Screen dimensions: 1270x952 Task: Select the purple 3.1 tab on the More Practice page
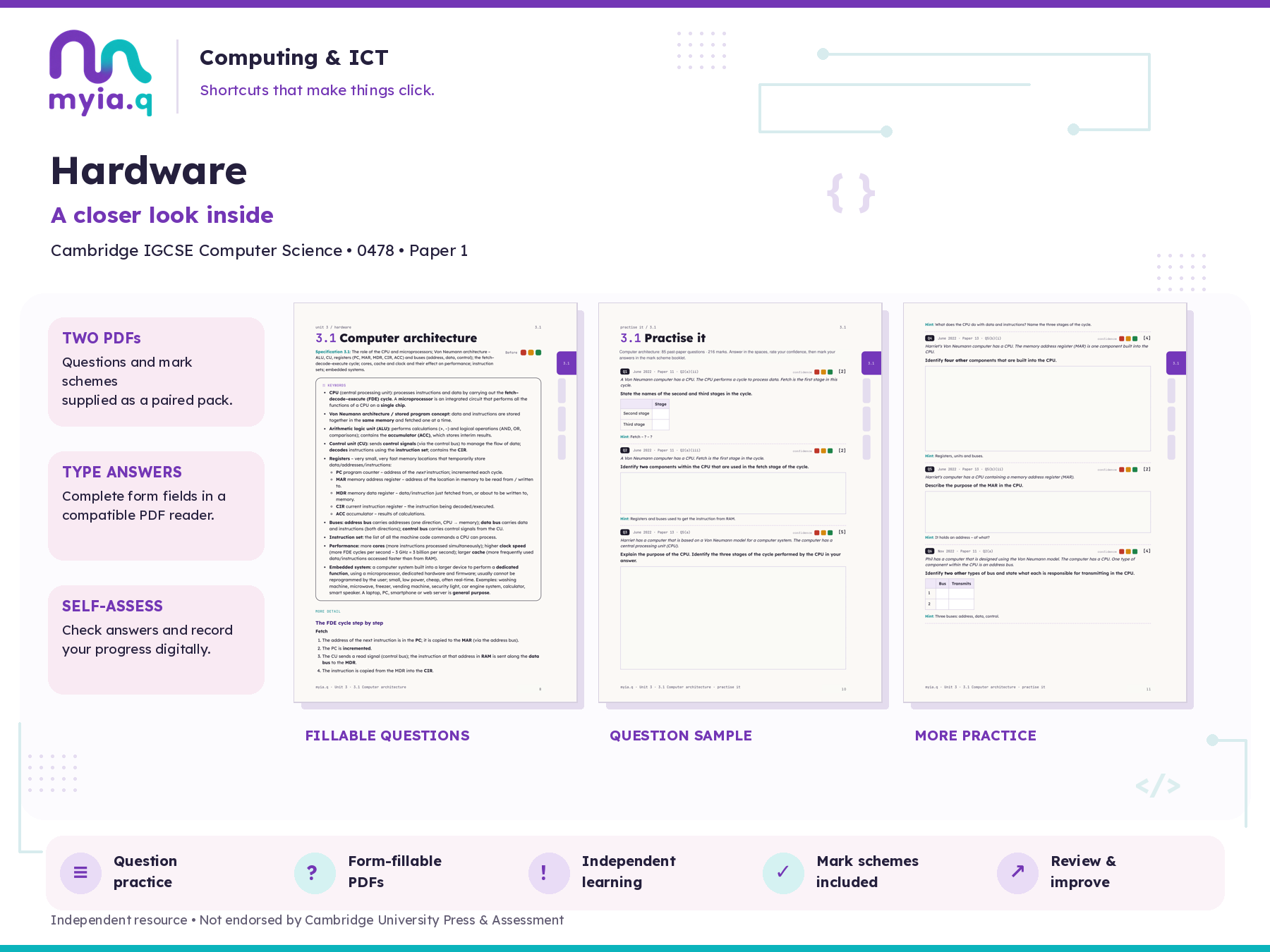1176,363
